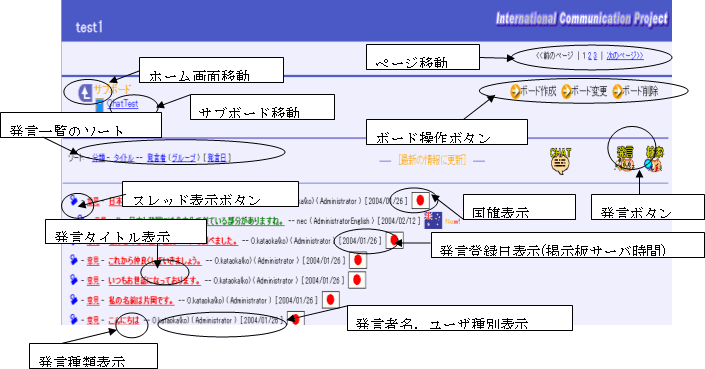
Task: Open the CHAT speech bubble icon
Action: coord(560,161)
